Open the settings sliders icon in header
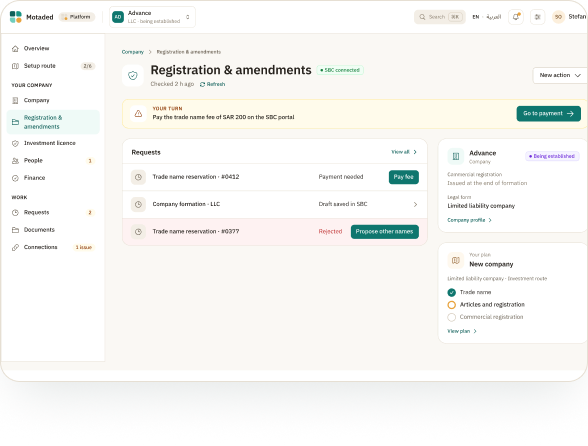The width and height of the screenshot is (588, 446). pos(537,17)
